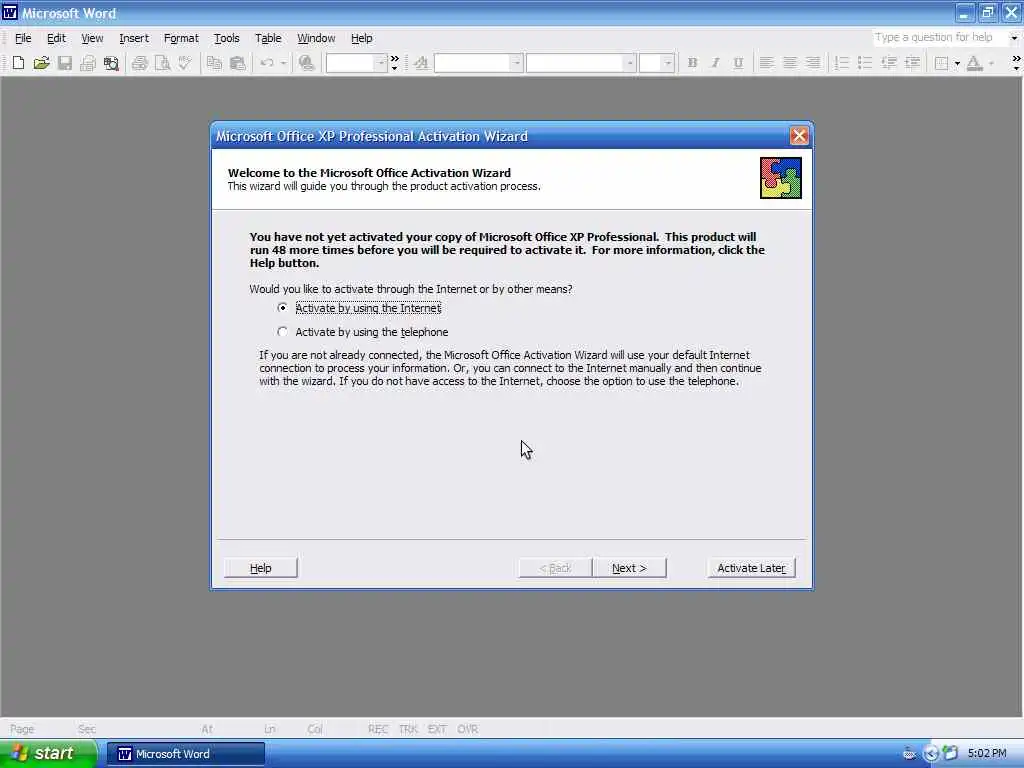
Task: Open the File menu
Action: coord(23,38)
